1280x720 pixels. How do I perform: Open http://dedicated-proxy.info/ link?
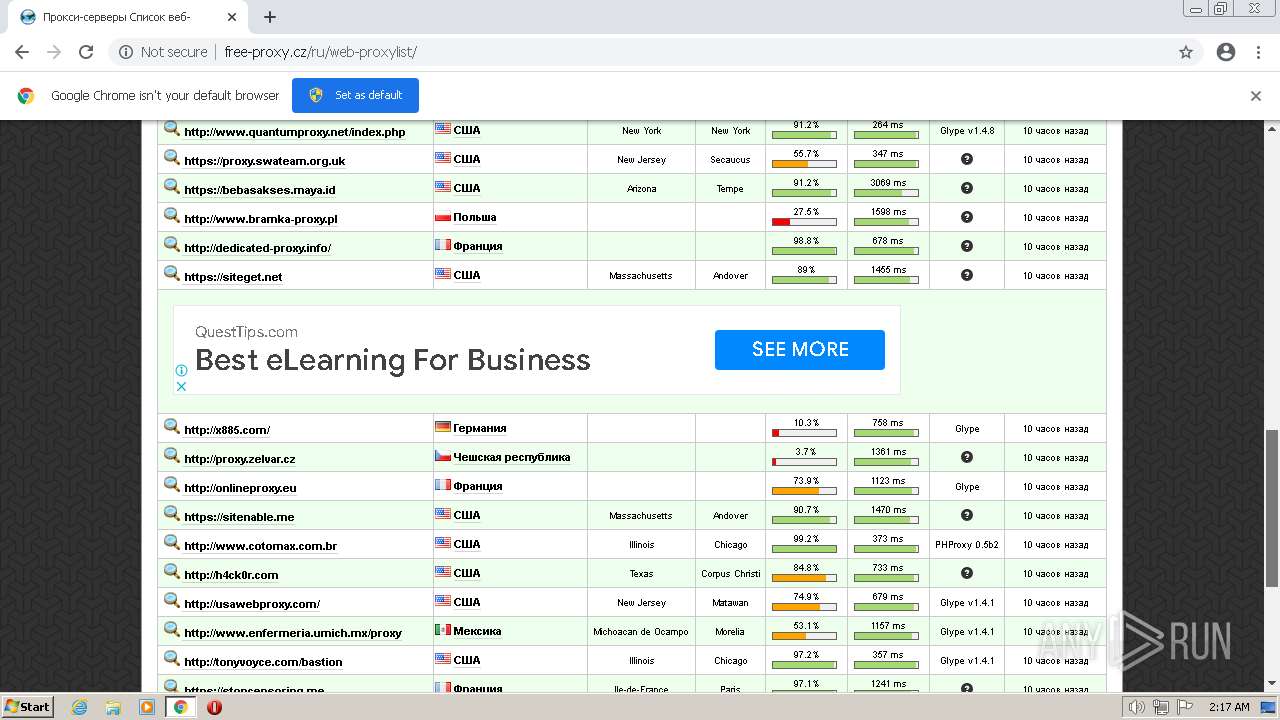258,248
